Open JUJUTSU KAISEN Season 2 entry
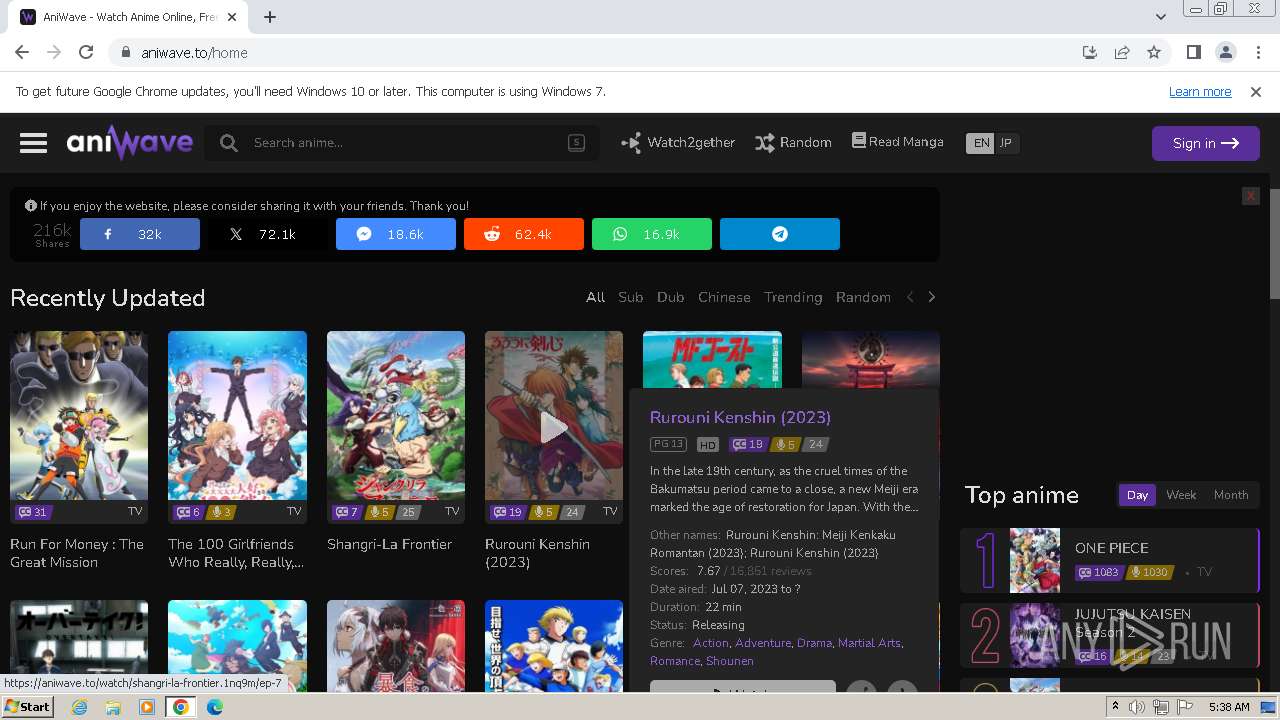This screenshot has width=1280, height=720. pyautogui.click(x=1109, y=634)
